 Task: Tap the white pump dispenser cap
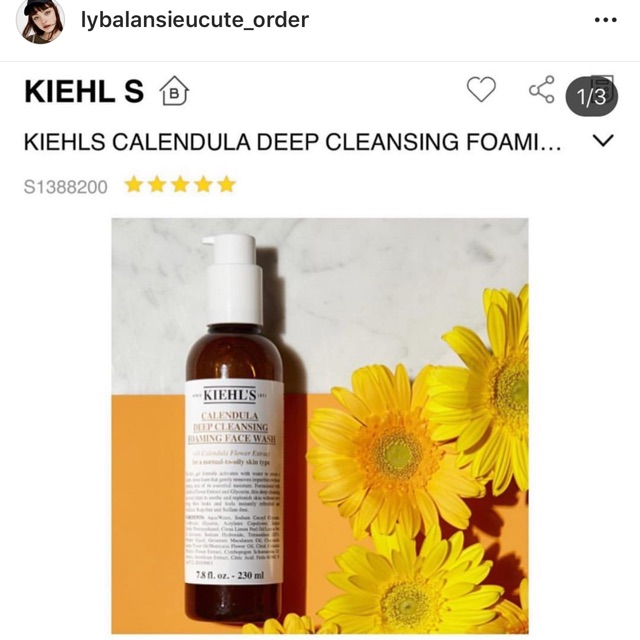click(233, 279)
